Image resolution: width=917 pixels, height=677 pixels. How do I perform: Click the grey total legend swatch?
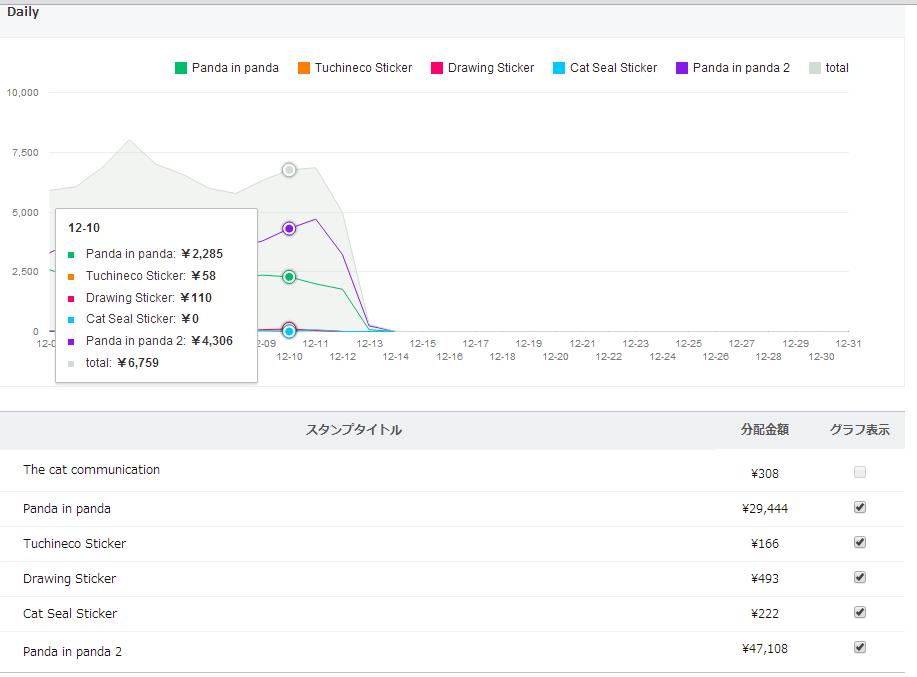point(815,68)
